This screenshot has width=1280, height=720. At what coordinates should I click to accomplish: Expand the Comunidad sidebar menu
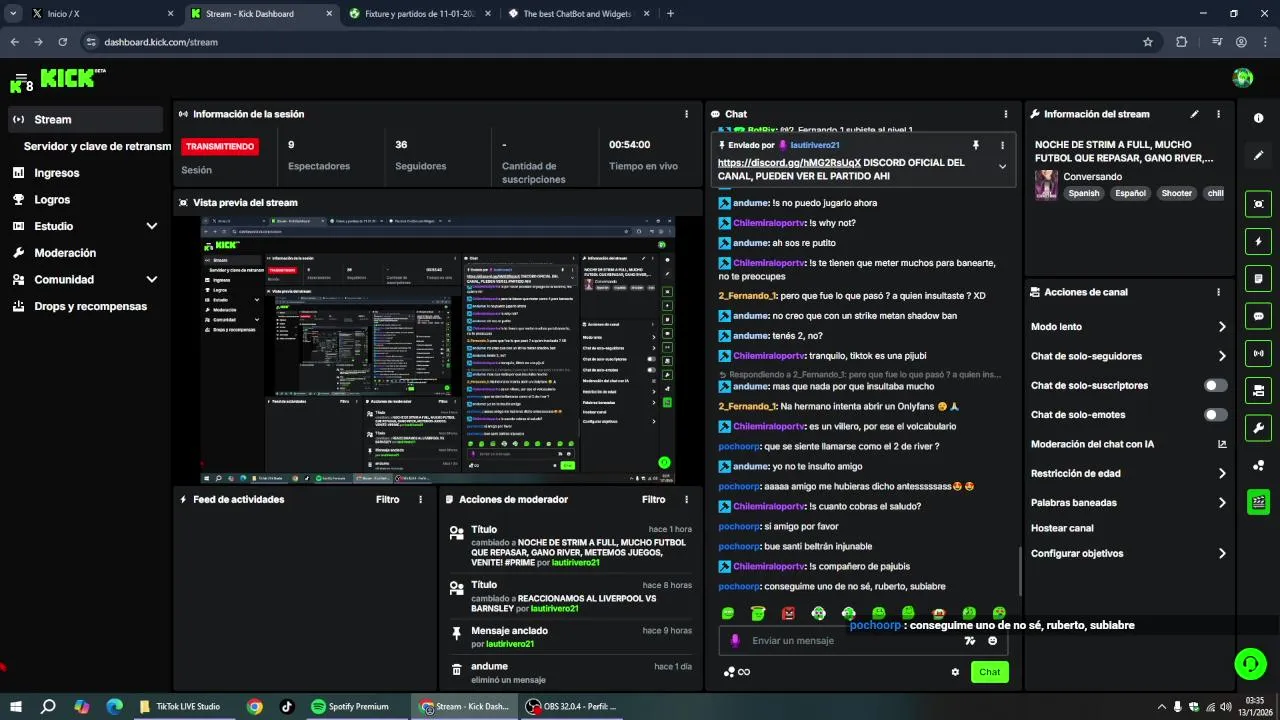152,280
